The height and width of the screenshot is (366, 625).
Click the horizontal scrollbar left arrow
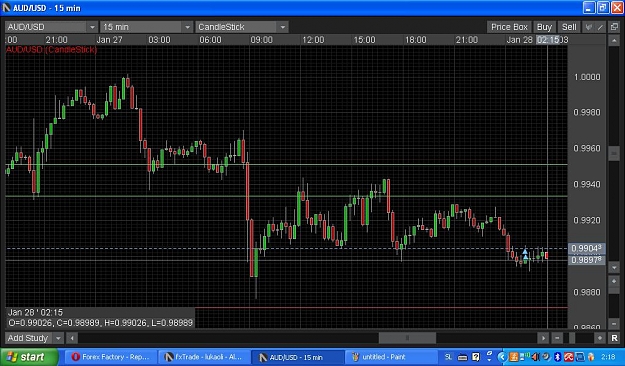72,338
